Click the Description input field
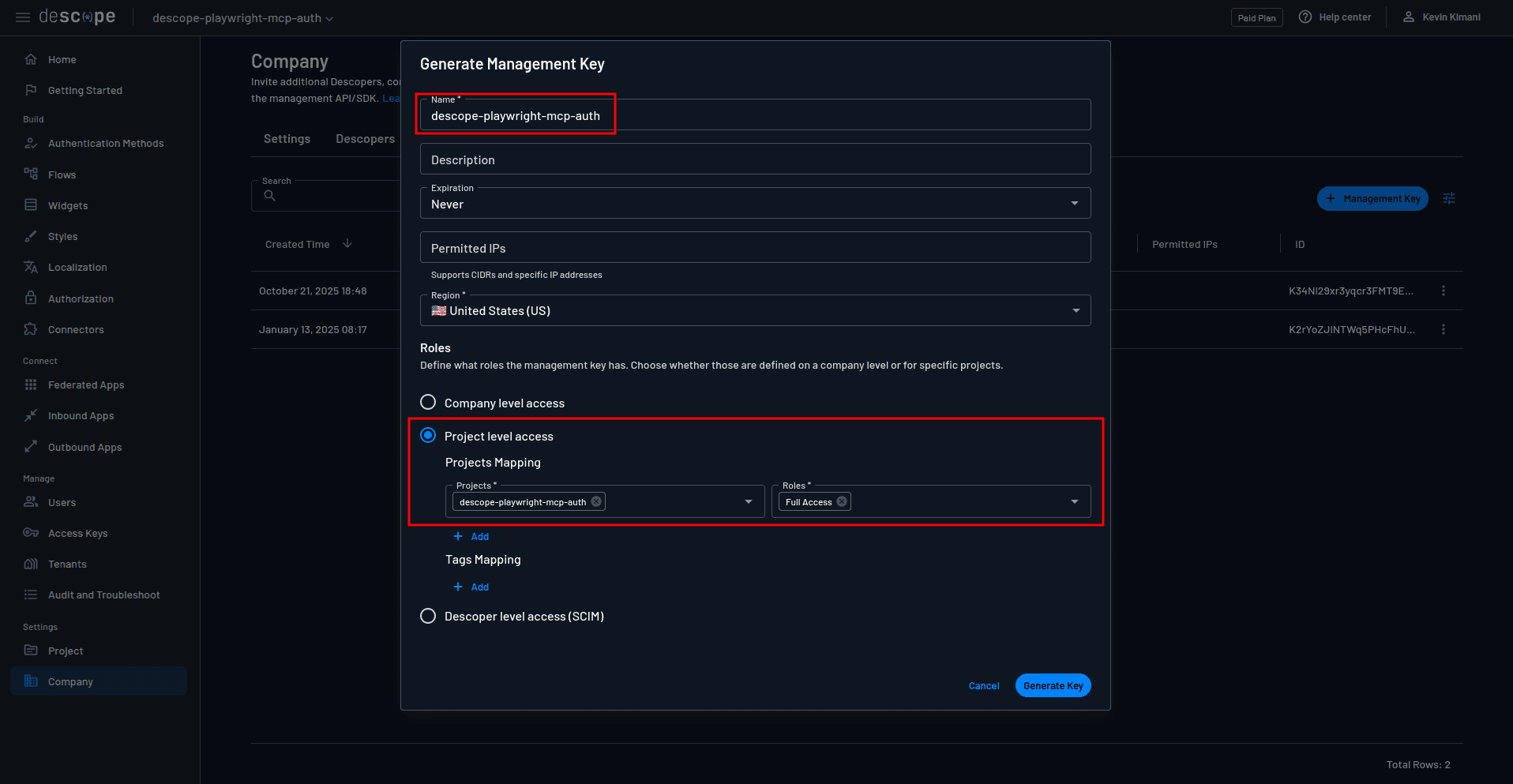Viewport: 1513px width, 784px height. (x=755, y=159)
